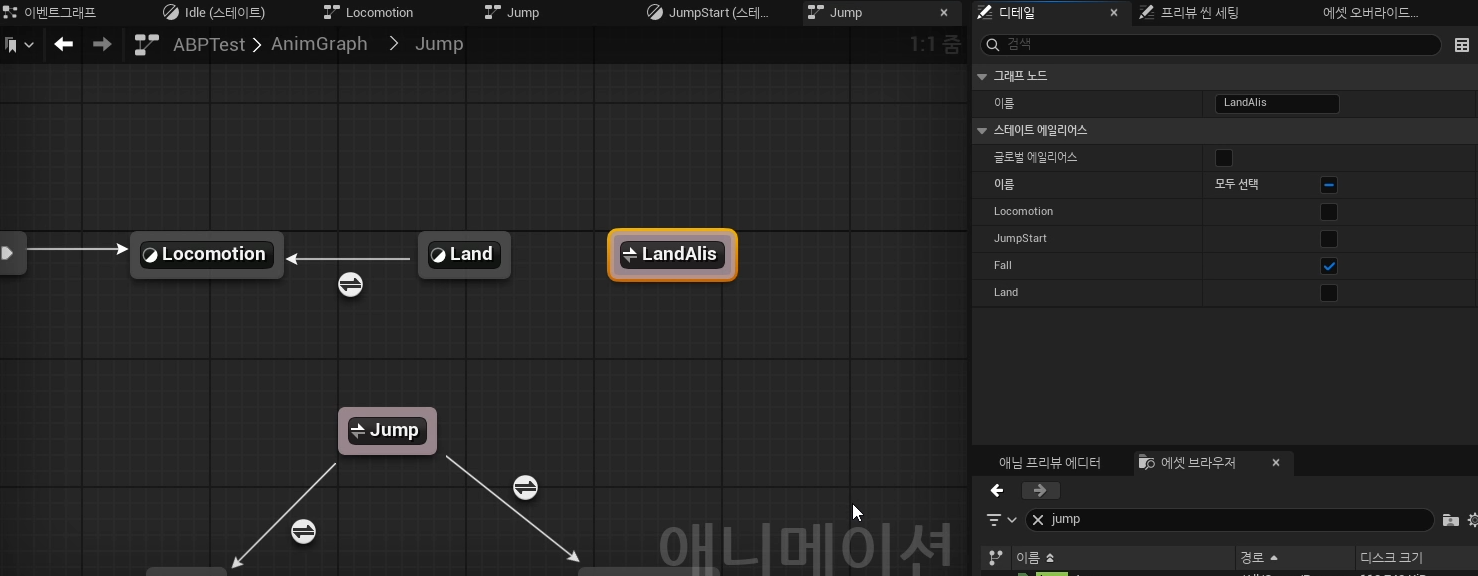Sort assets by 이름 column
The image size is (1478, 576).
coord(1035,558)
